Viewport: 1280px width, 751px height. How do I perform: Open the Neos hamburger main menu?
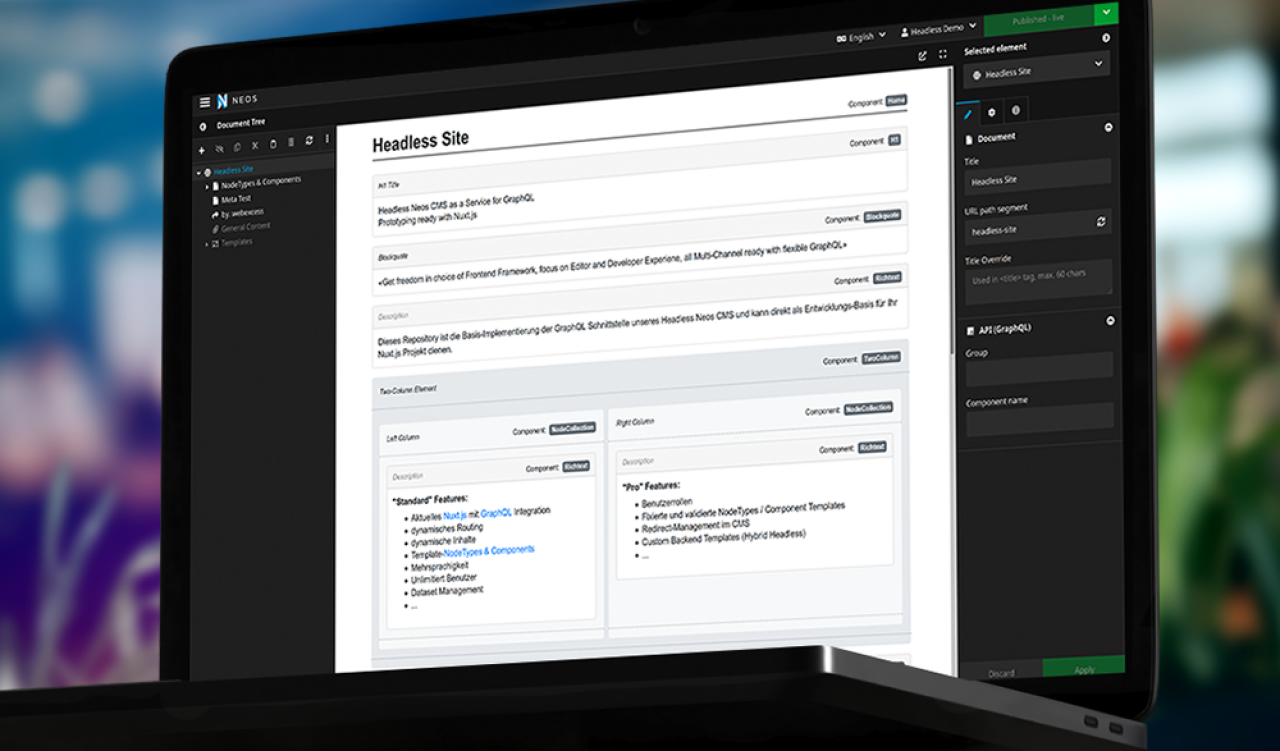tap(205, 102)
